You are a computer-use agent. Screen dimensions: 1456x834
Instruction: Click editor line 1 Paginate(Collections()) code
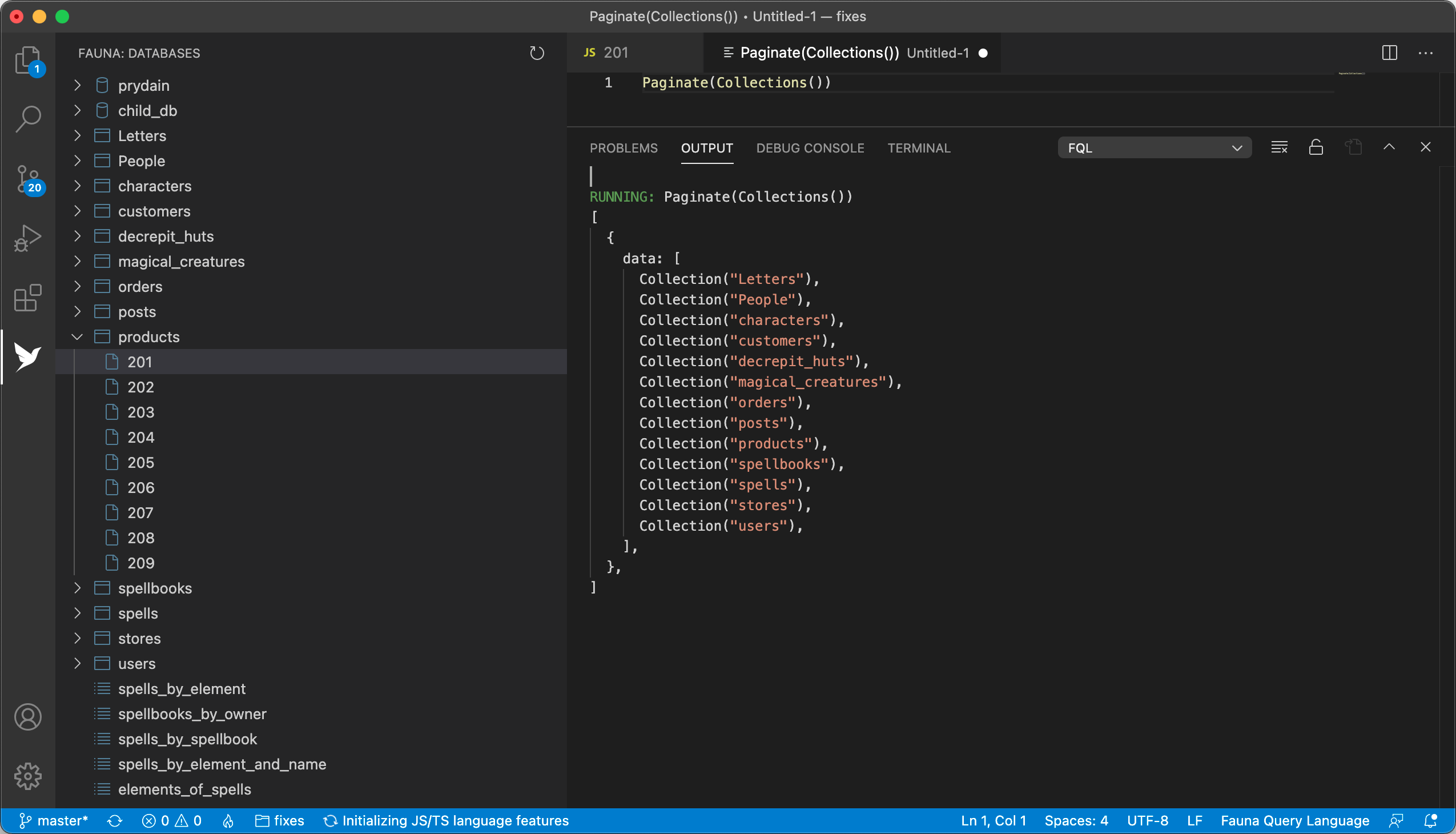pyautogui.click(x=737, y=82)
